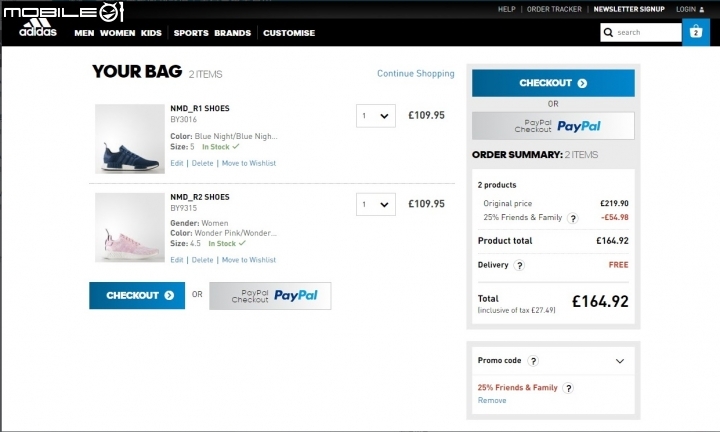Delete the NMD_R2 Shoes item

click(202, 260)
